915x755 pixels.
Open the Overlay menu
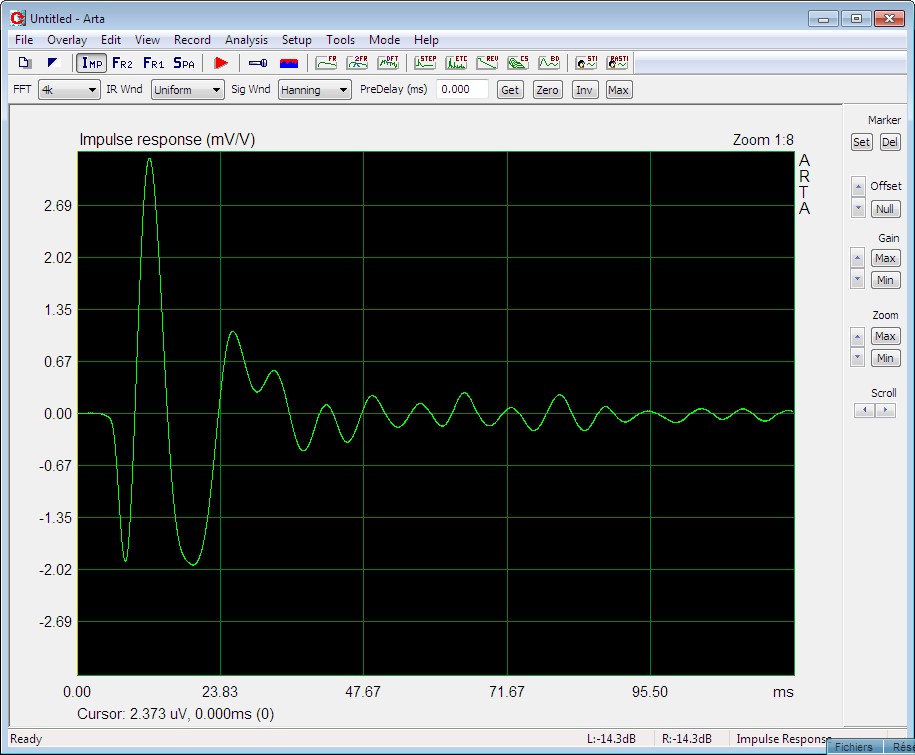pos(67,40)
